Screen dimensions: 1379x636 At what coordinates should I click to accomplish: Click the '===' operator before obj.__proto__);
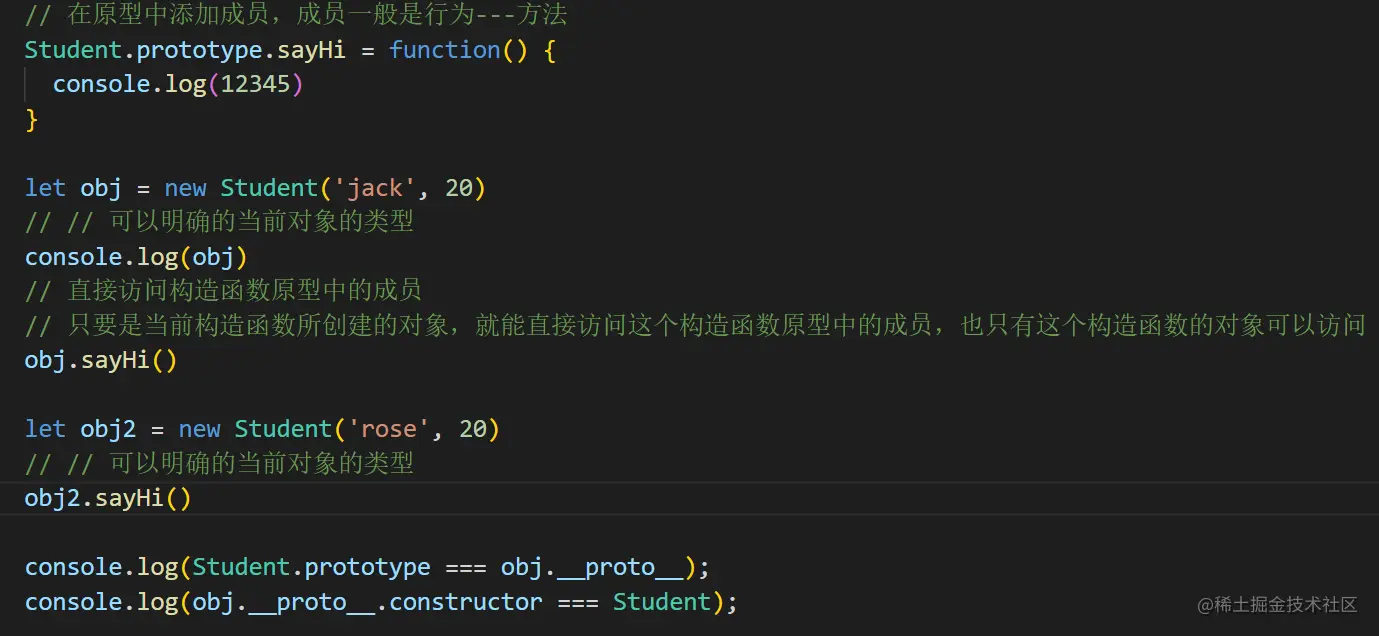[x=465, y=567]
